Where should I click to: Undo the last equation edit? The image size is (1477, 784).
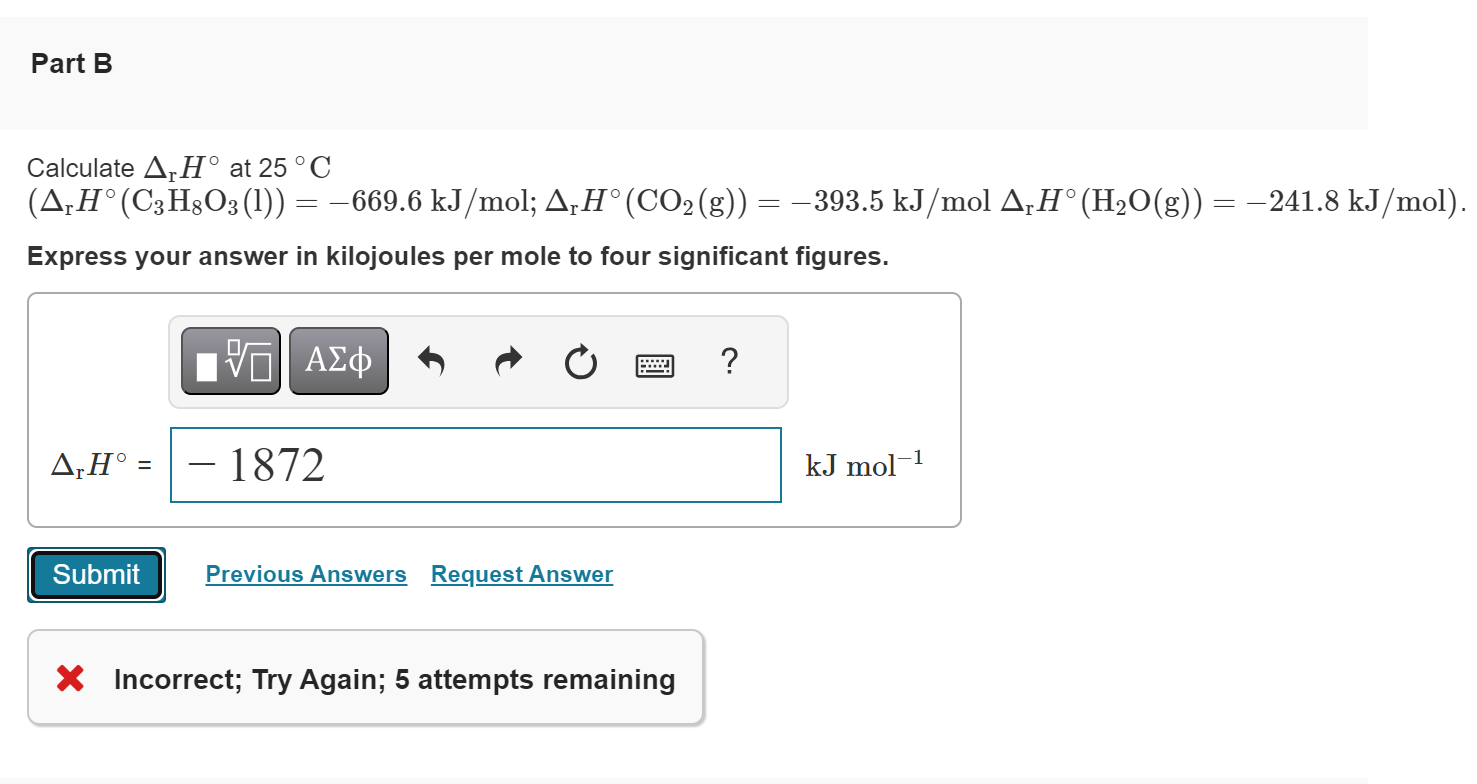tap(432, 362)
